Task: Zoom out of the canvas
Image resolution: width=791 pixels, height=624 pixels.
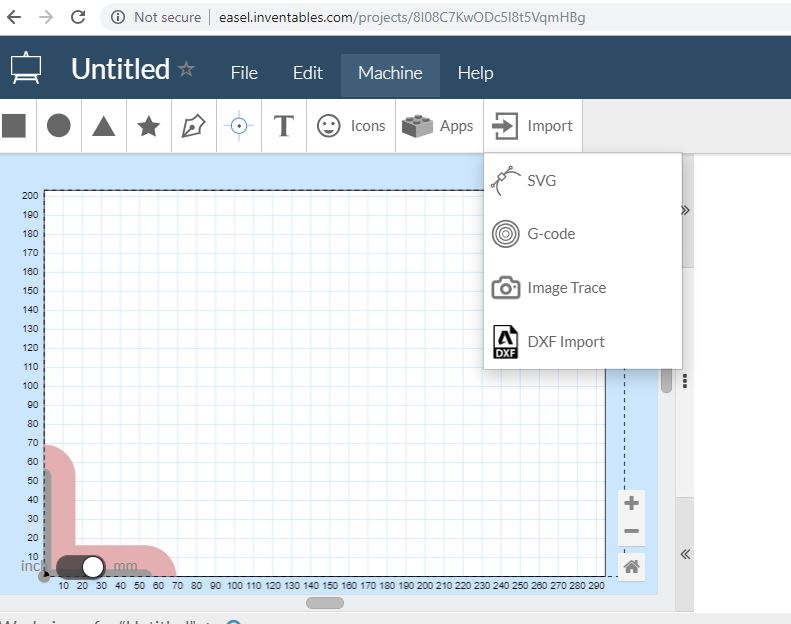Action: click(x=631, y=531)
